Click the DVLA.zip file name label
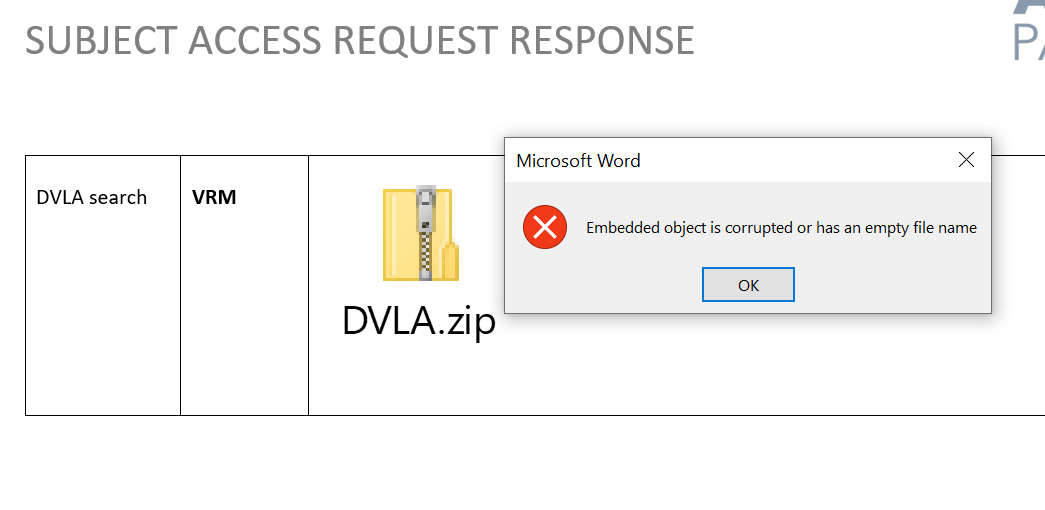Viewport: 1045px width, 510px height. point(419,321)
